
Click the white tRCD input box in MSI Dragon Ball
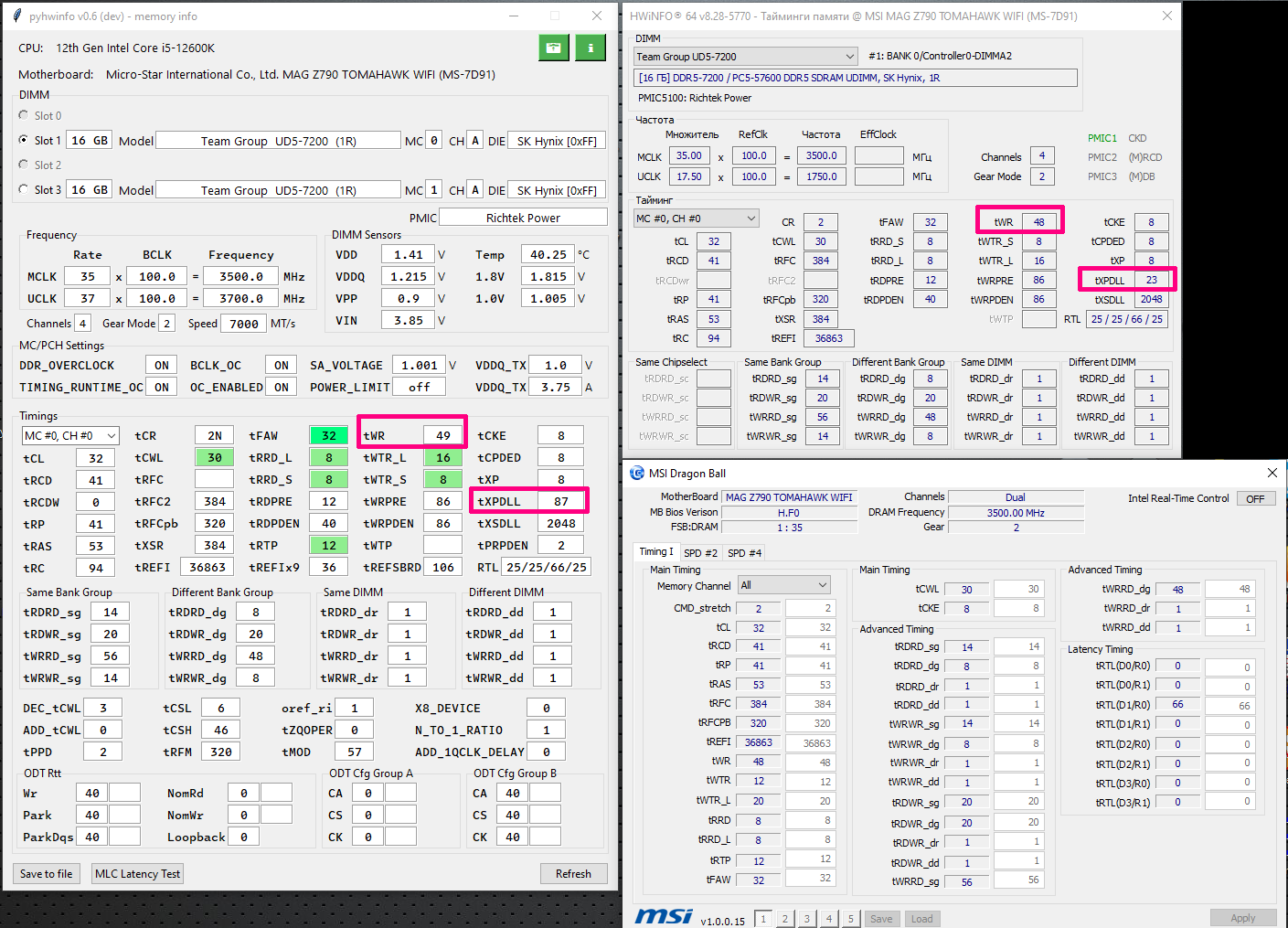tap(810, 646)
